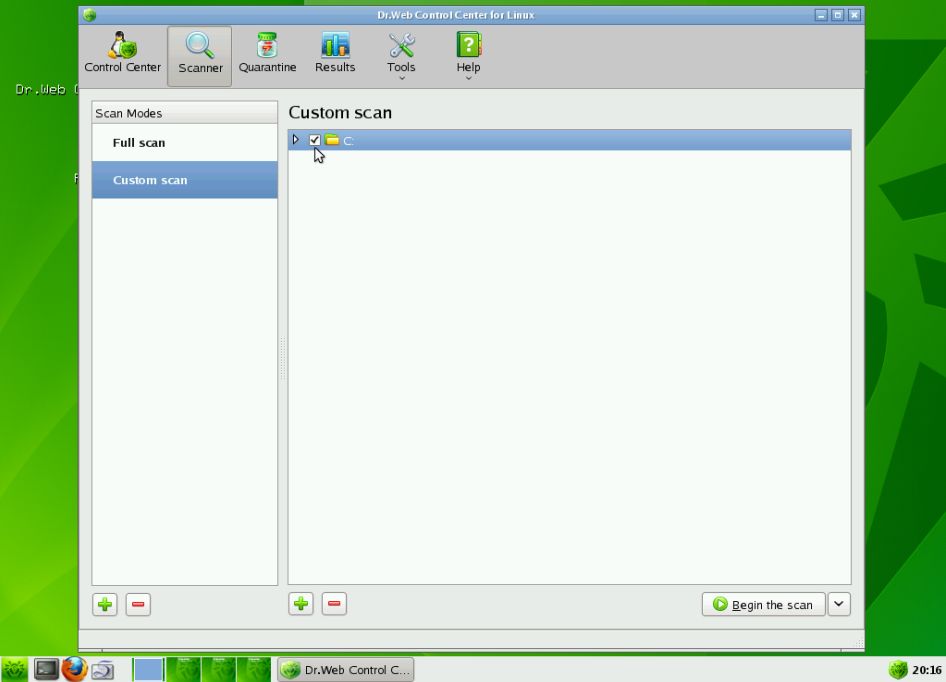Image resolution: width=946 pixels, height=682 pixels.
Task: Click the 20:16 clock in the taskbar
Action: [x=927, y=670]
